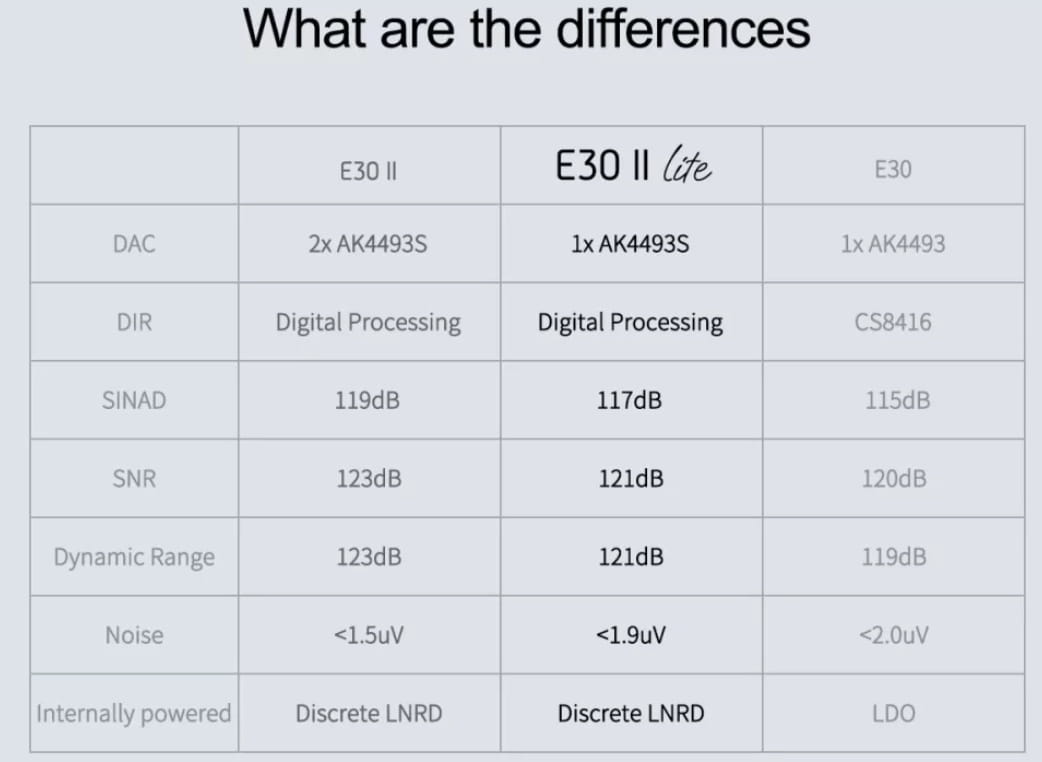The height and width of the screenshot is (762, 1042).
Task: Click the <1.9uV noise cell
Action: tap(630, 635)
